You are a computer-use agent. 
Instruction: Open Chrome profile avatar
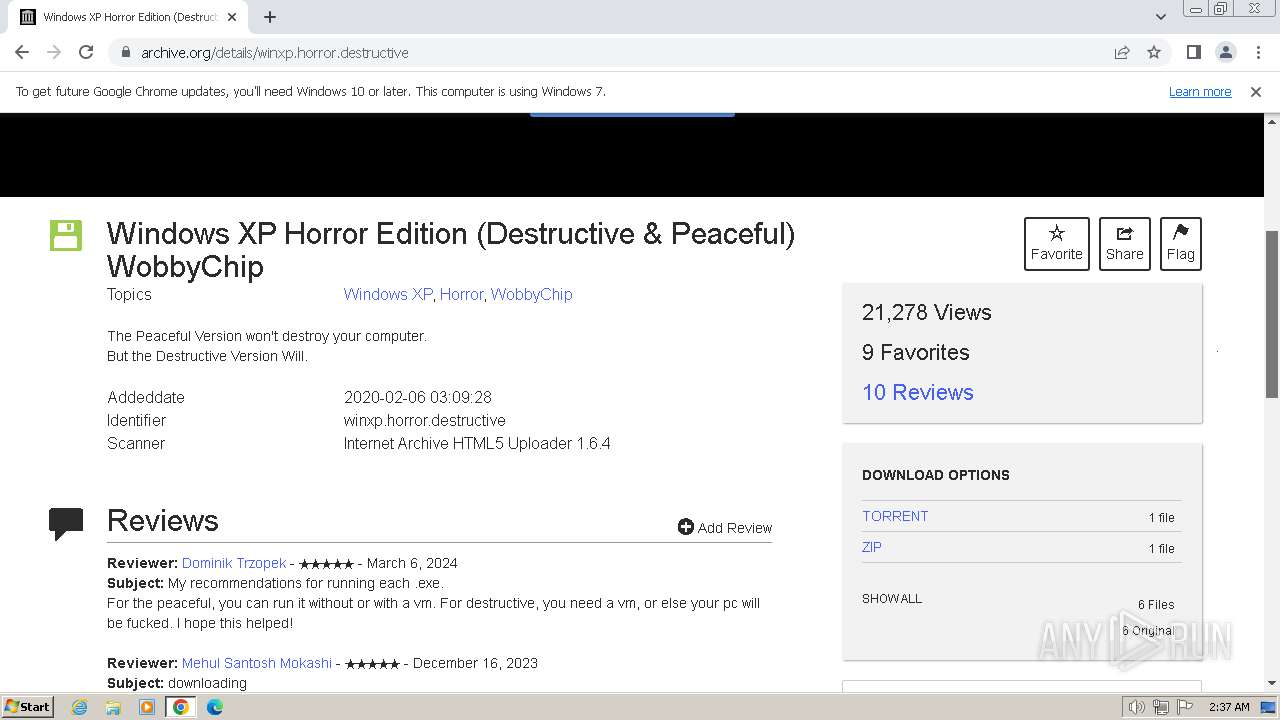[1226, 52]
